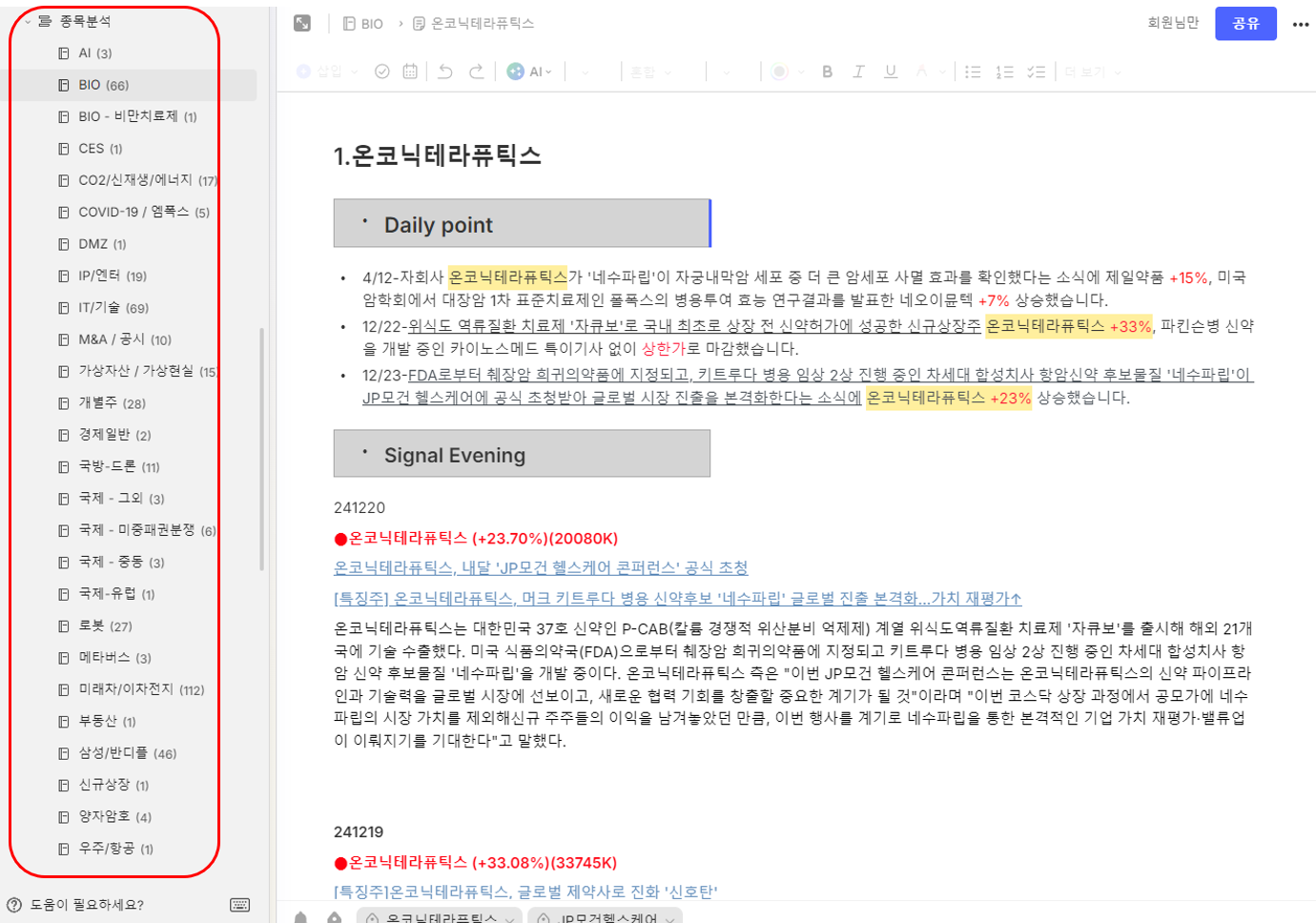Open the 12/22 위식도 역류질환 치료제 link
Screen dimensions: 1316x923
[694, 326]
